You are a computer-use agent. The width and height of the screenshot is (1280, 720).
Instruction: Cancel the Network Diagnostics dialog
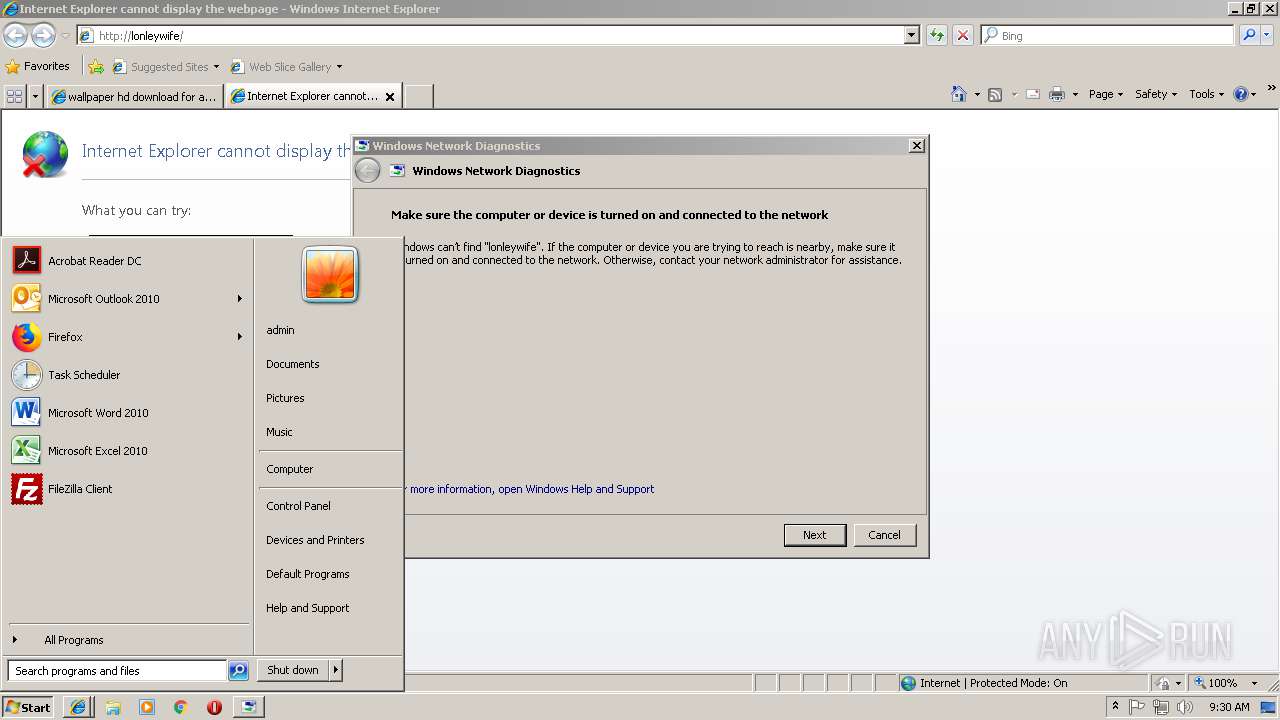884,535
